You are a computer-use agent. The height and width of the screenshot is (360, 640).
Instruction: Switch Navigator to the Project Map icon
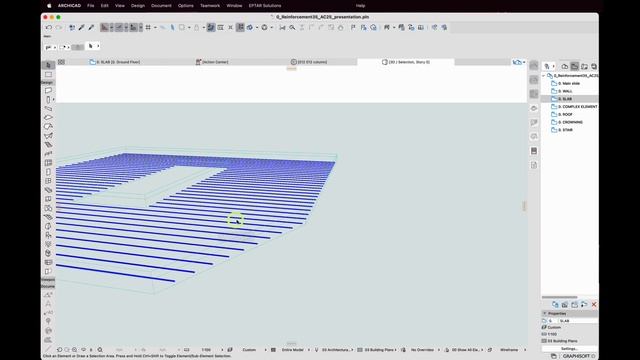[x=565, y=66]
